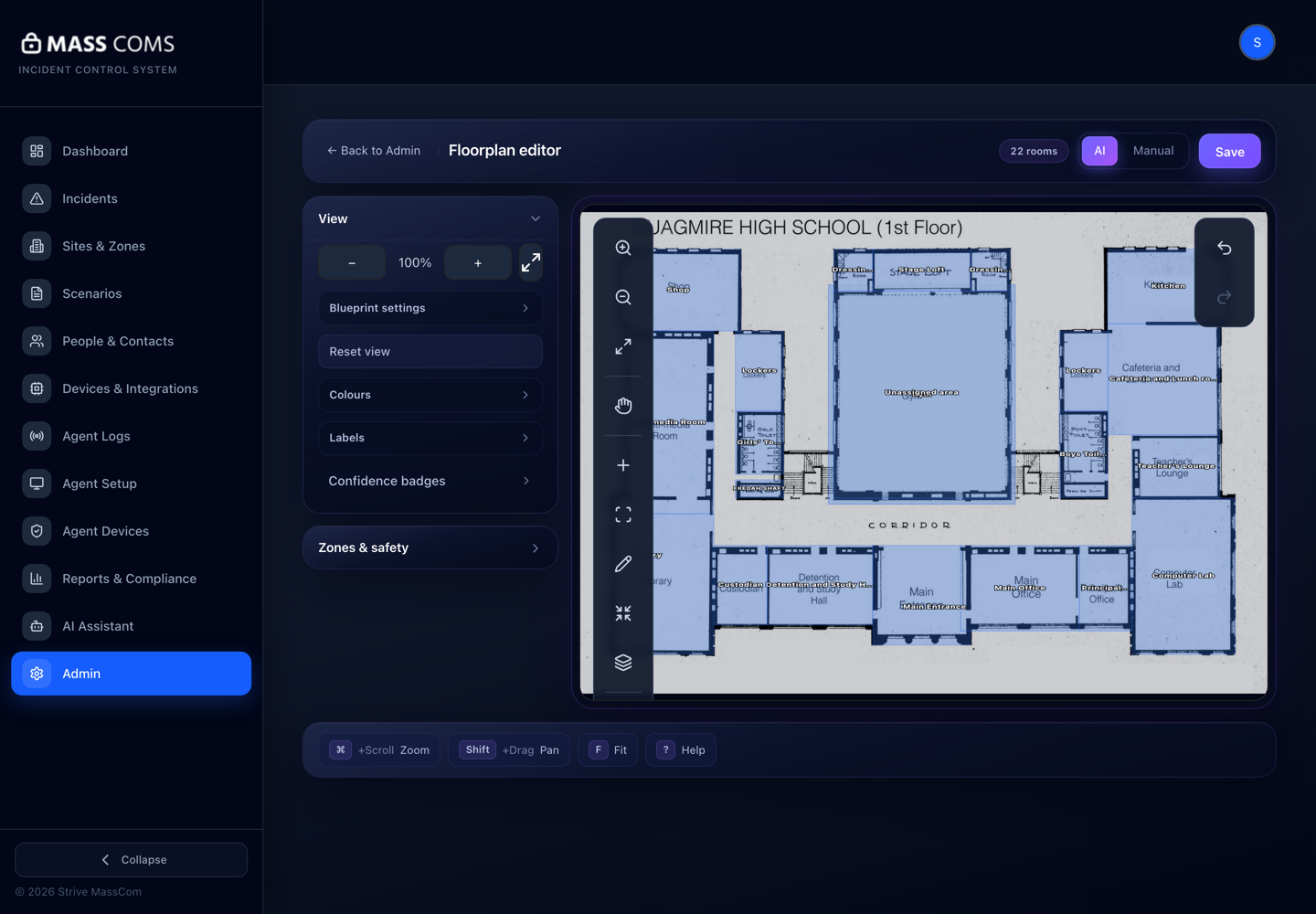Click the Sites & Zones building icon
Image resolution: width=1316 pixels, height=914 pixels.
37,246
